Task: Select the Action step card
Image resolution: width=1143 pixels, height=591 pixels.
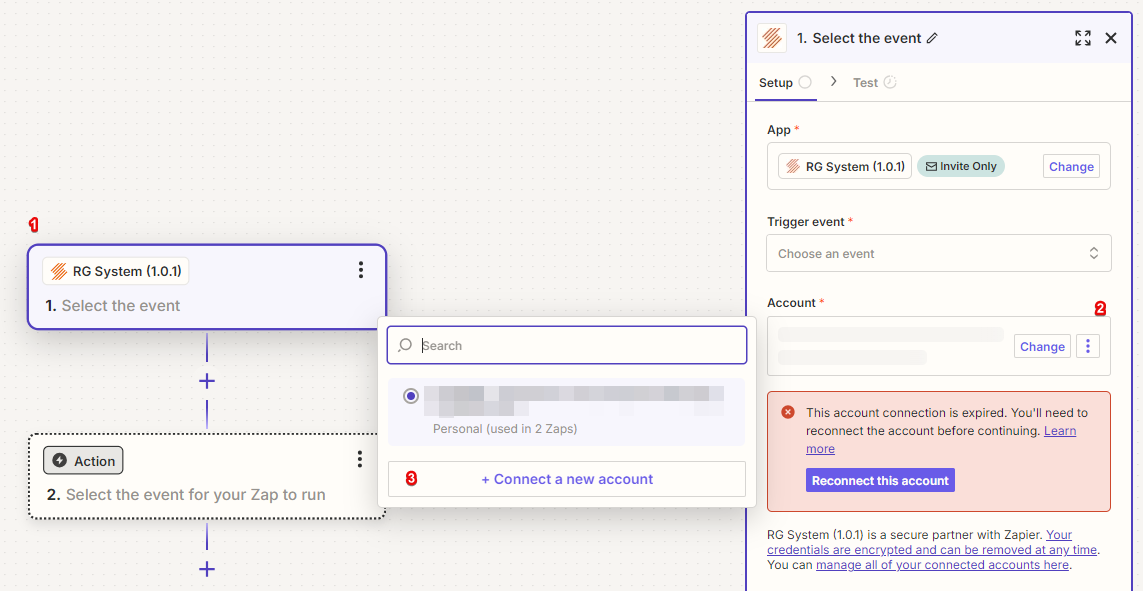Action: 207,476
